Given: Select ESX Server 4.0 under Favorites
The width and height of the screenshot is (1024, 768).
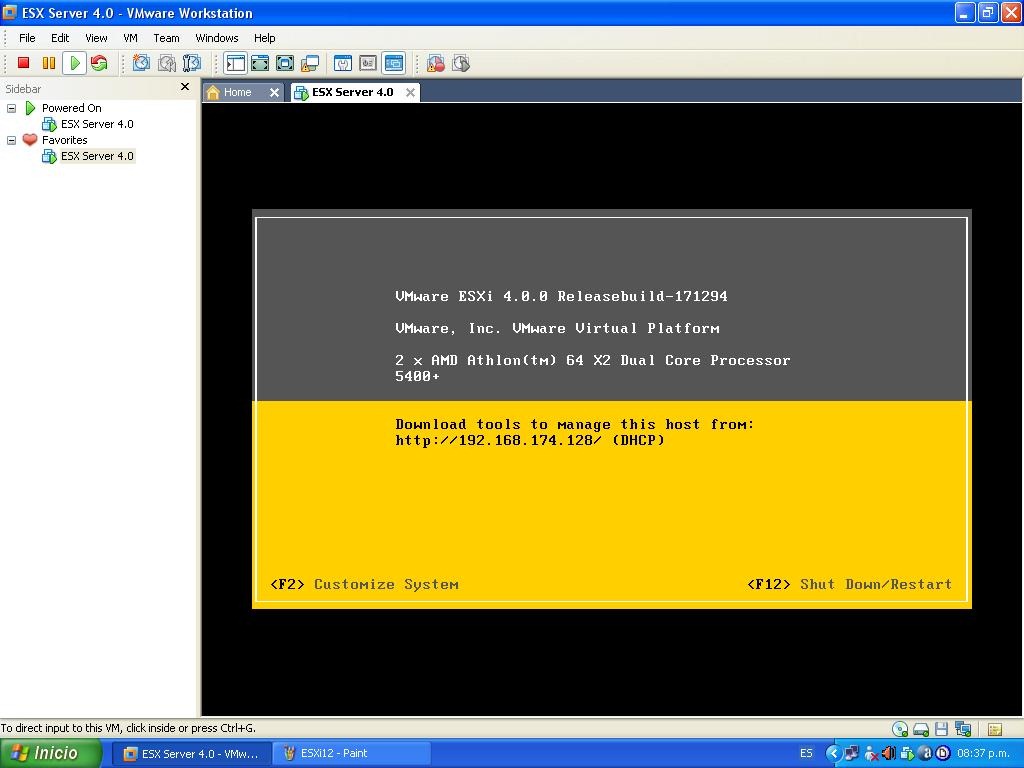Looking at the screenshot, I should [97, 156].
